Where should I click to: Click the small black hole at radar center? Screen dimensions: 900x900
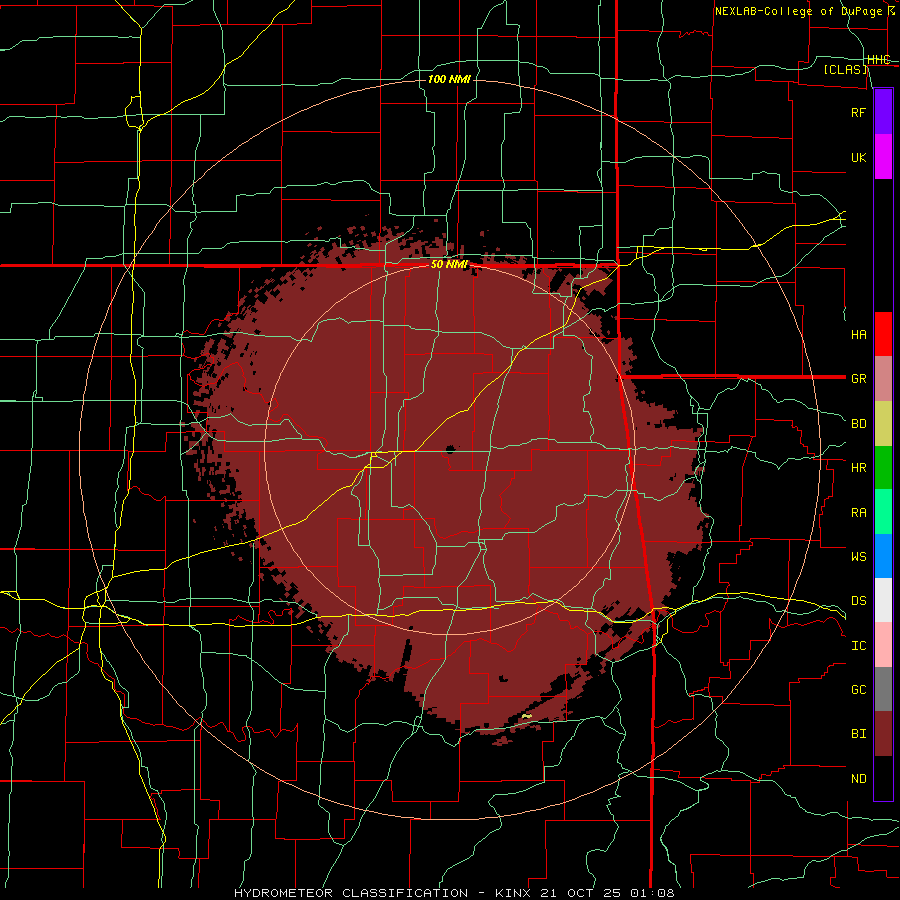click(450, 449)
